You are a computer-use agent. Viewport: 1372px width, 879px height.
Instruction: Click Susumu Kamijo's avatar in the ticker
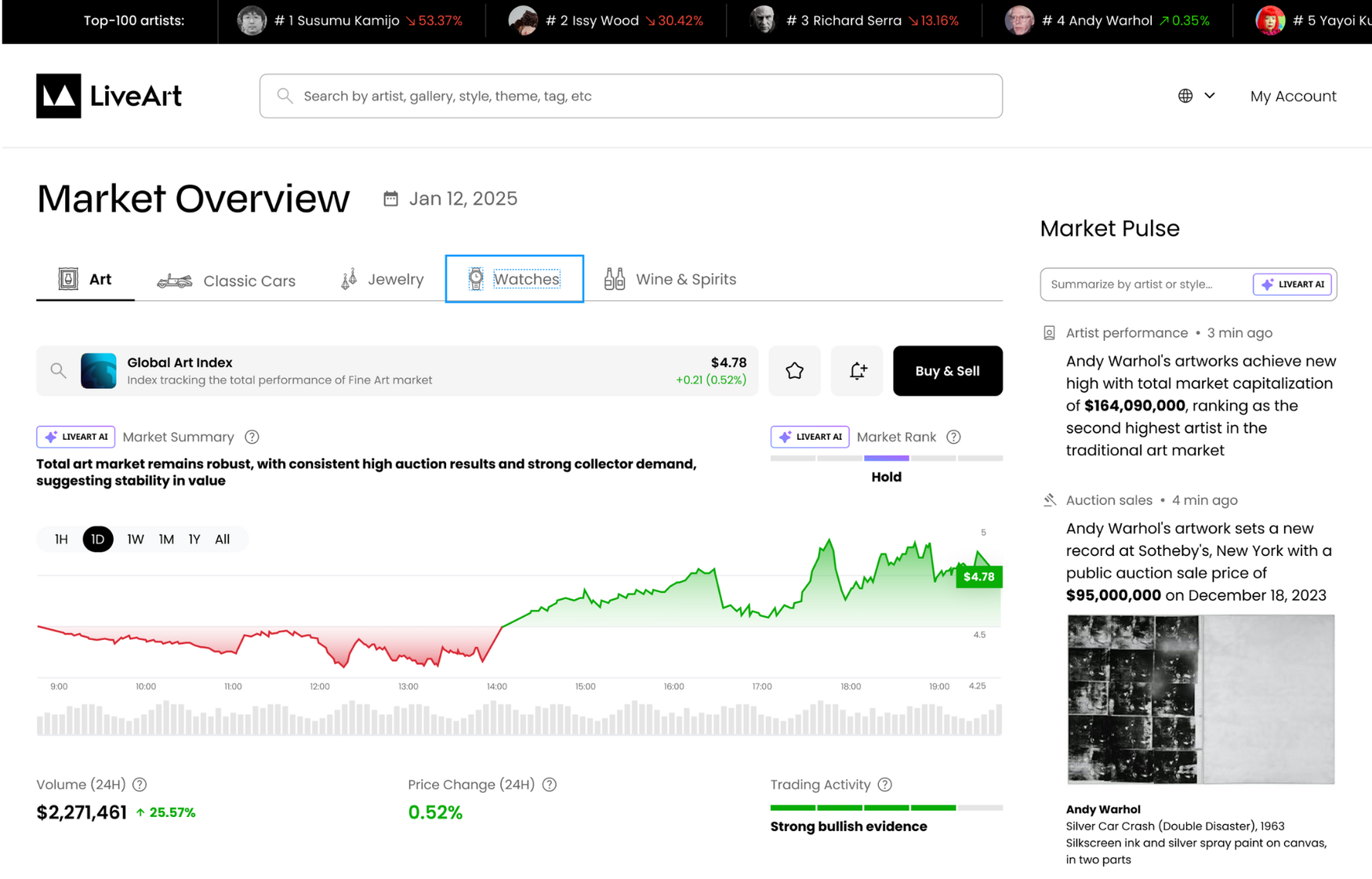pyautogui.click(x=252, y=20)
